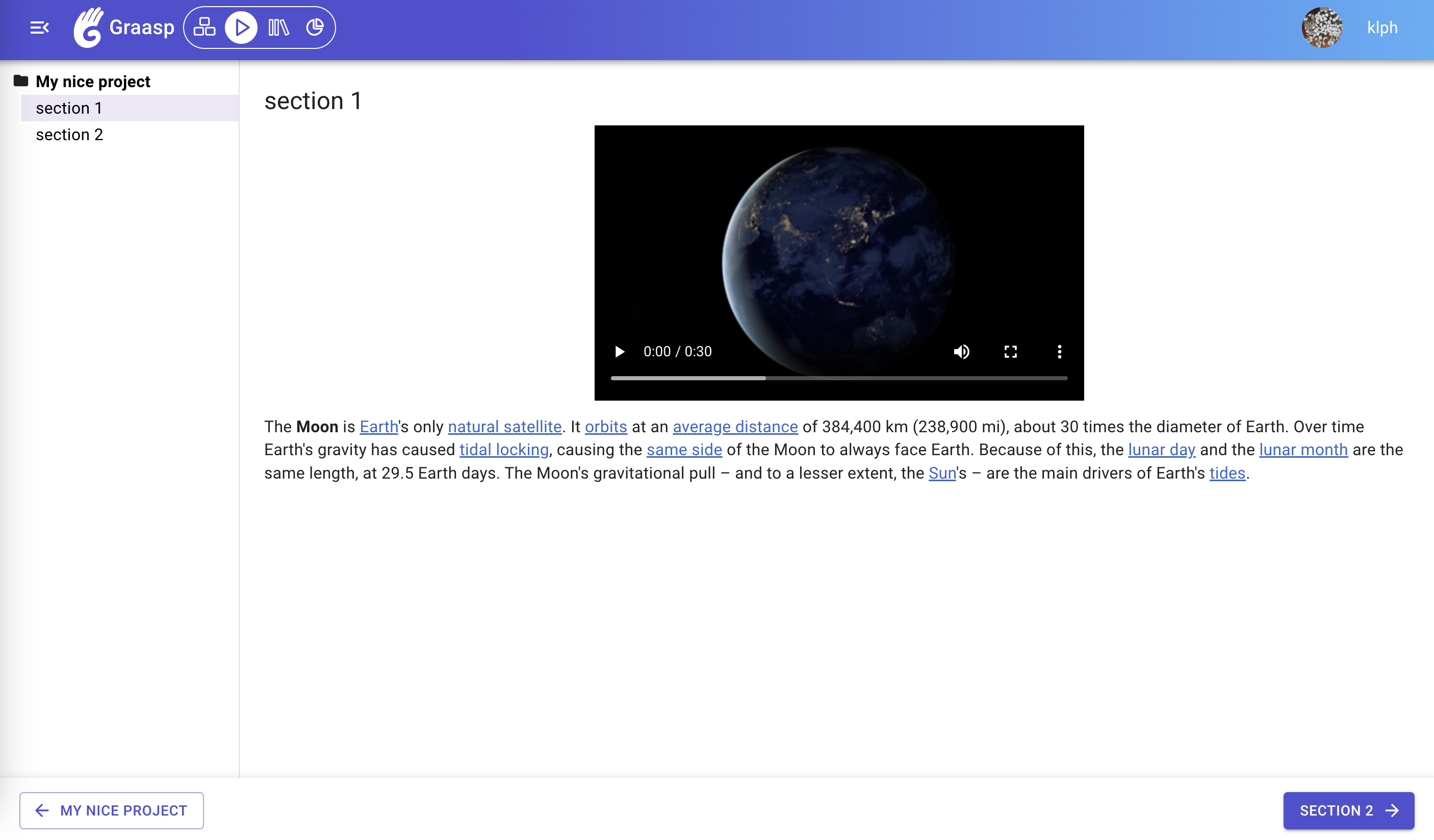
Task: Select section 1 in sidebar
Action: click(x=69, y=108)
